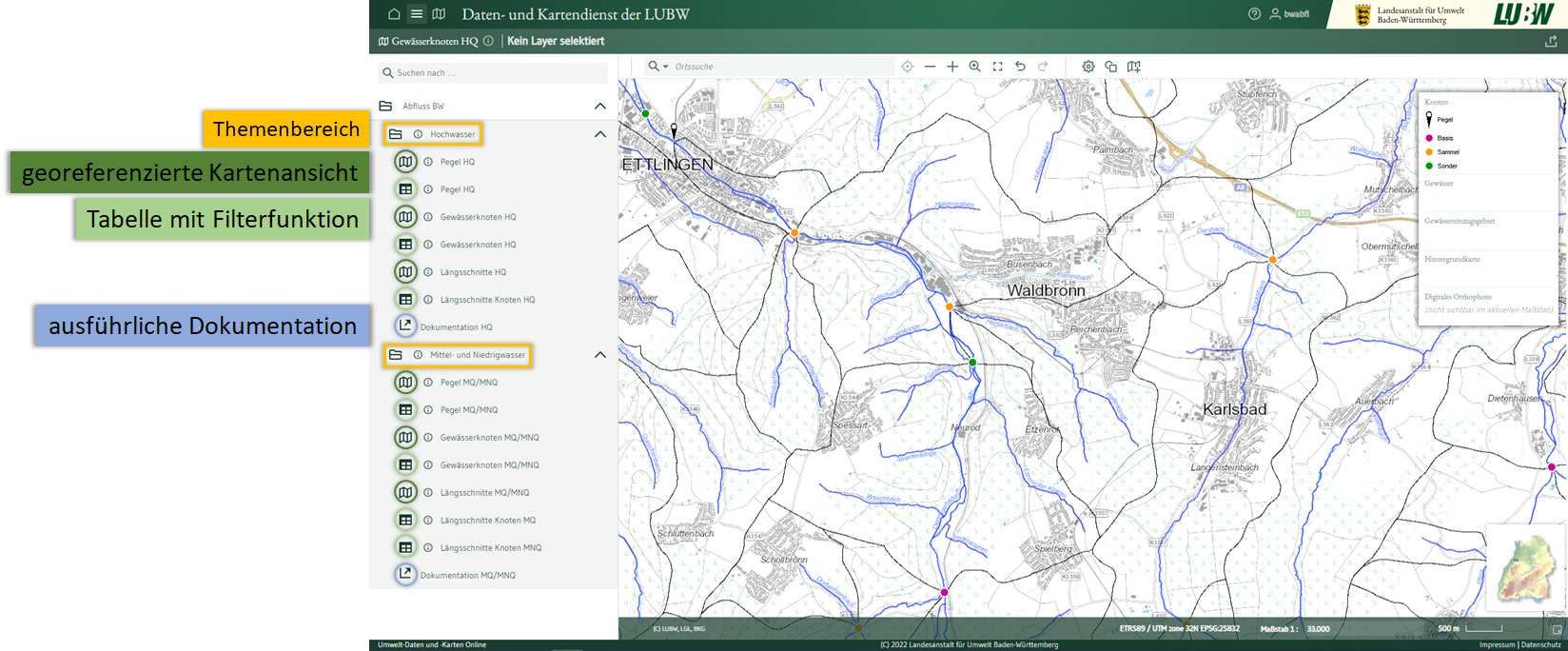
Task: Open map view icon for Längsschnitte MQ/MNQ
Action: click(405, 493)
